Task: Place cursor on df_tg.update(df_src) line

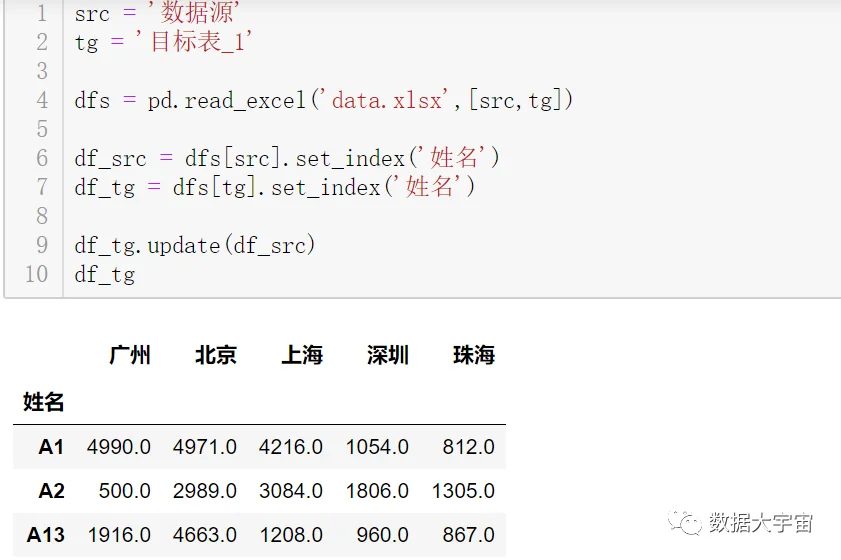Action: pos(195,245)
